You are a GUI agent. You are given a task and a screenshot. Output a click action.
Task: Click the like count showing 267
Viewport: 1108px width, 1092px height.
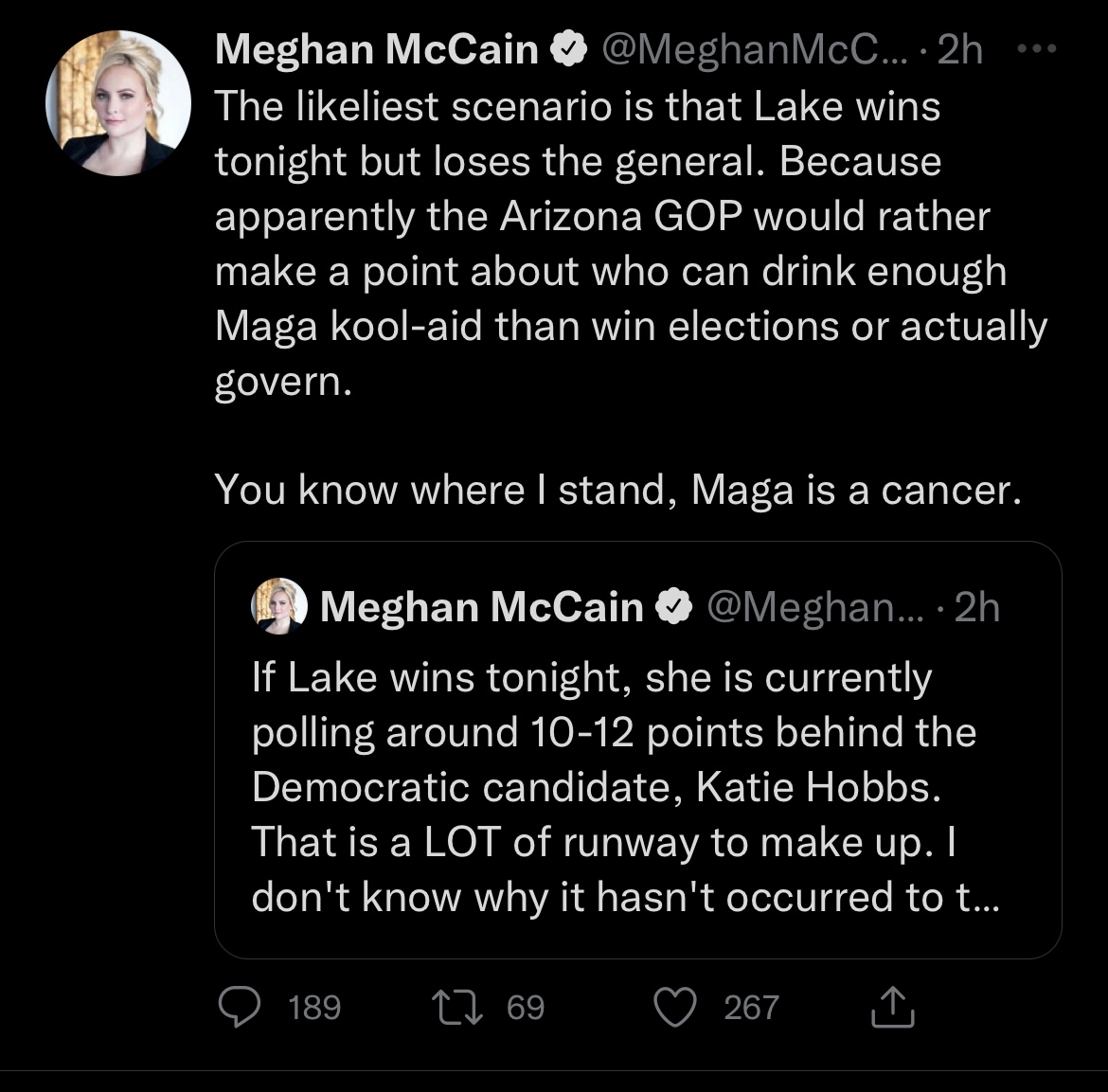751,1009
